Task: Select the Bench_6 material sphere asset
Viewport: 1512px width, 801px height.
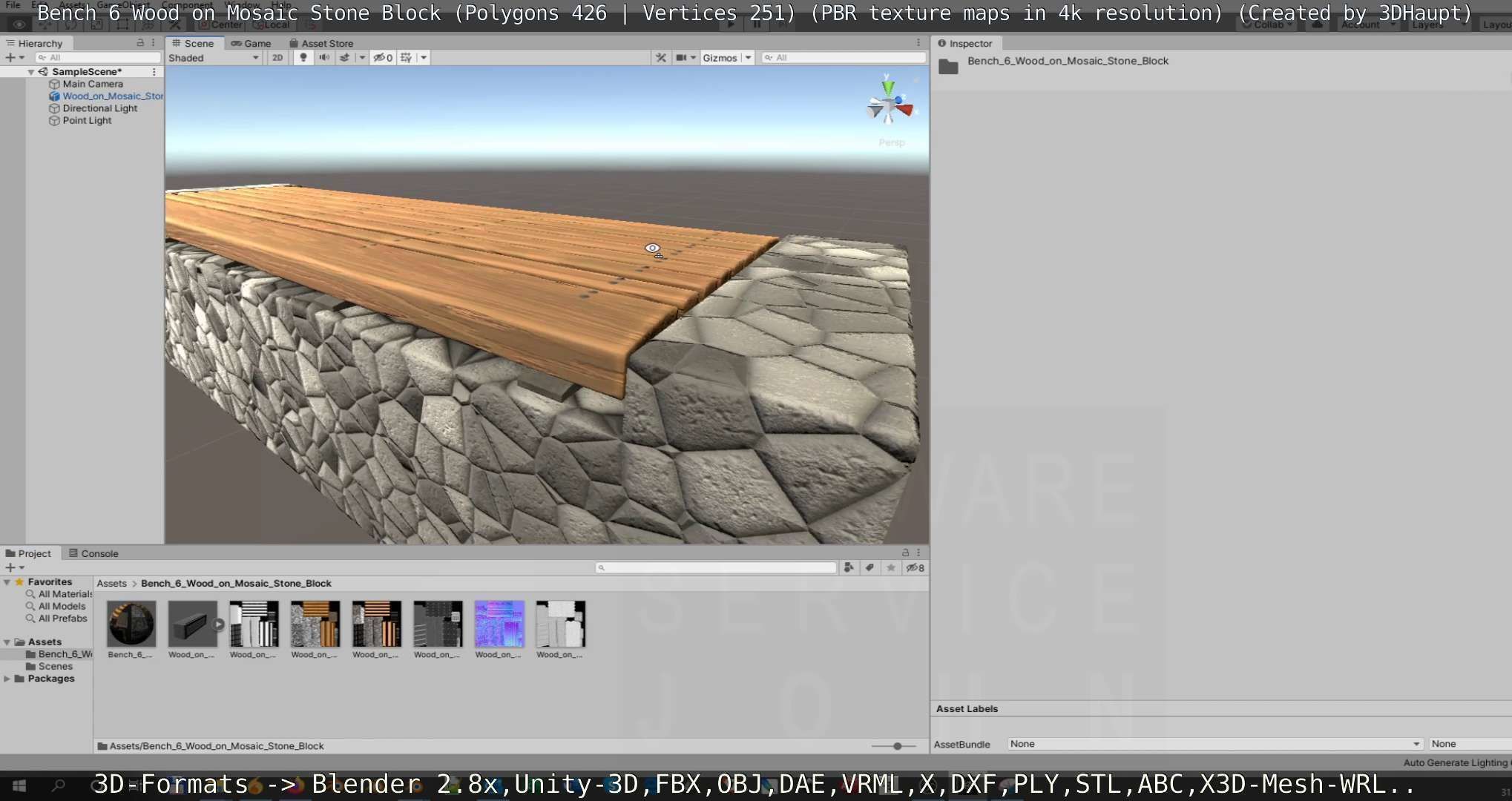Action: click(131, 624)
